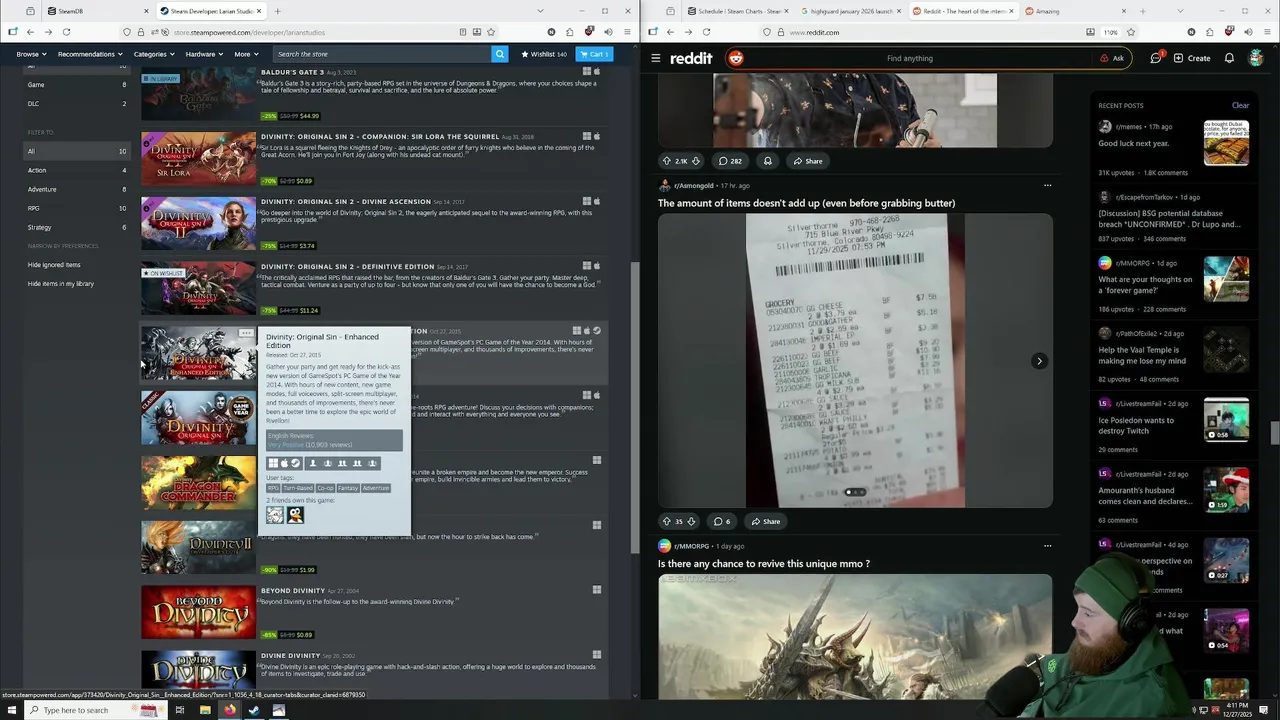Open options menu on r/MMORPG post
The image size is (1280, 720).
(1047, 546)
